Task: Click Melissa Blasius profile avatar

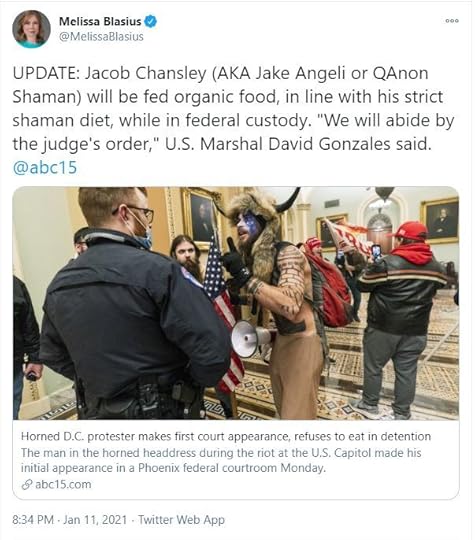Action: point(31,29)
